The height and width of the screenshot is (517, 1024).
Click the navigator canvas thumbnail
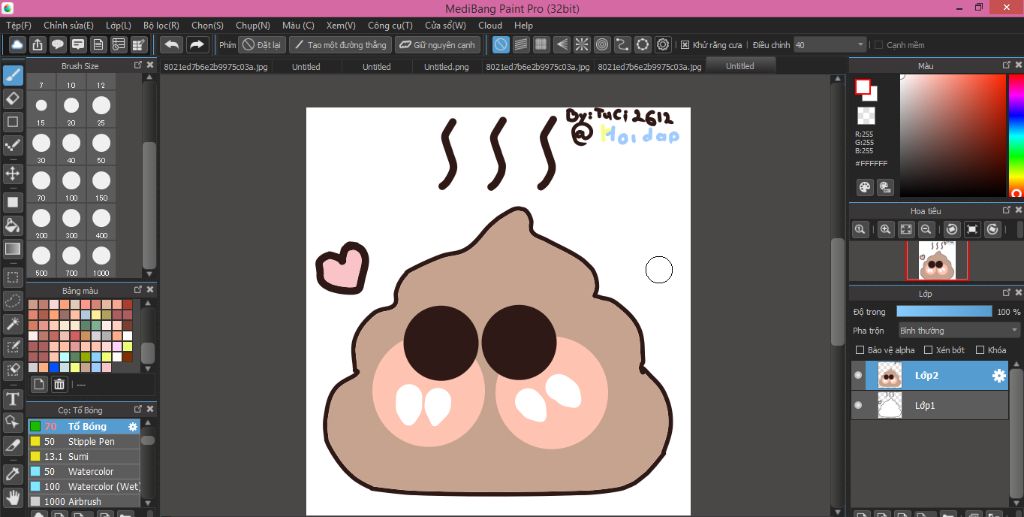tap(937, 260)
